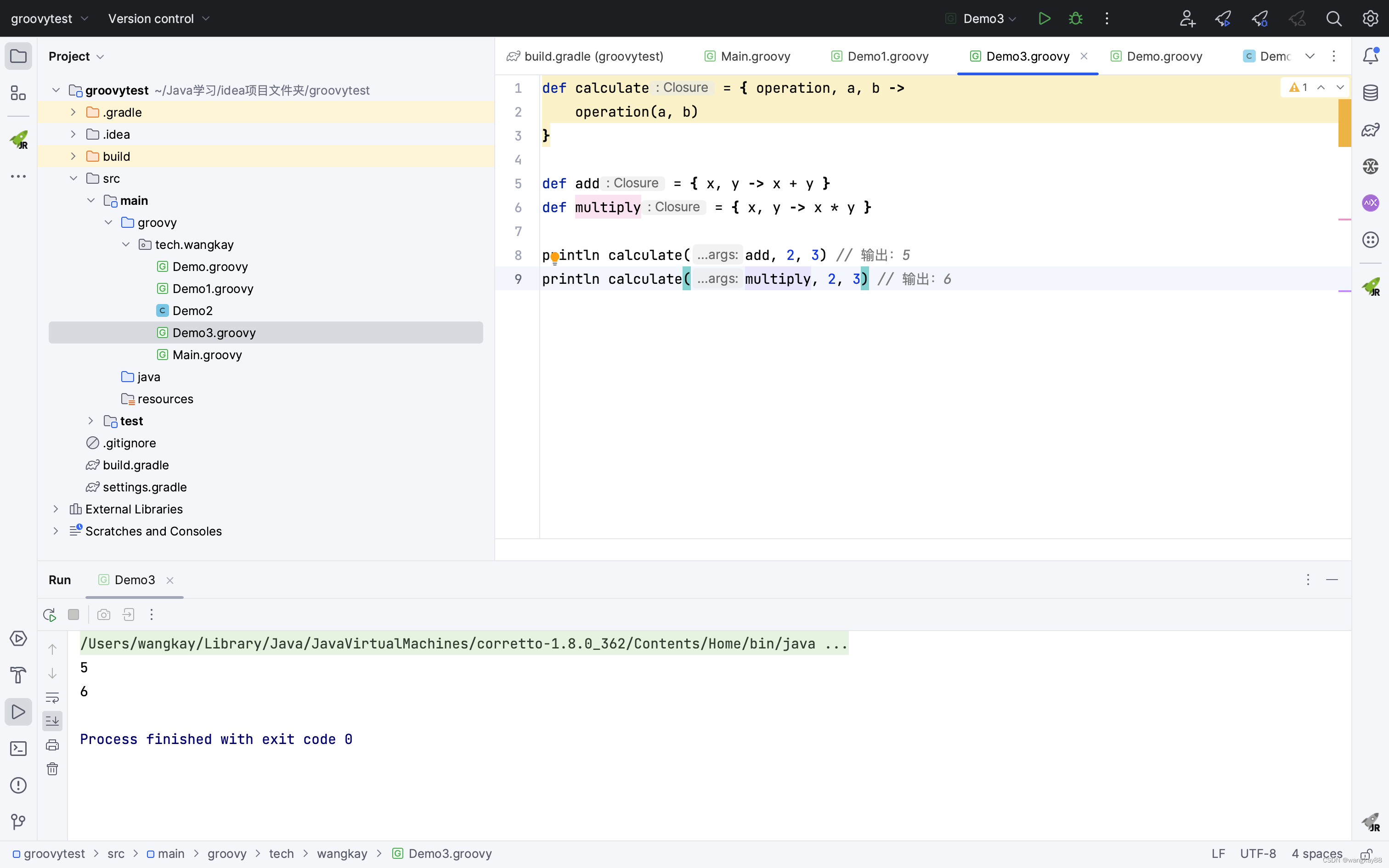
Task: Click the warning count indicator
Action: click(x=1299, y=87)
